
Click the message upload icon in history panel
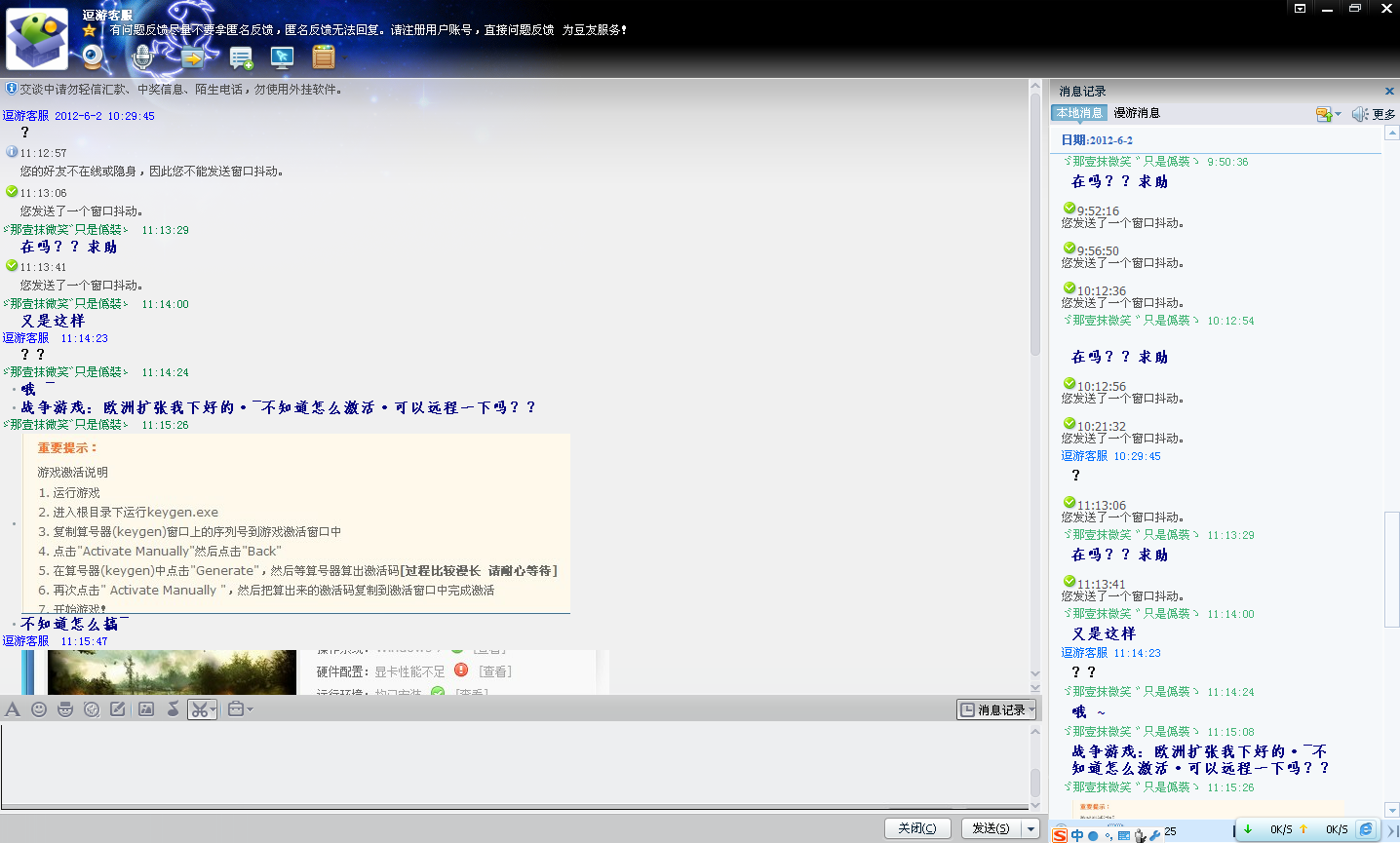(x=1324, y=114)
